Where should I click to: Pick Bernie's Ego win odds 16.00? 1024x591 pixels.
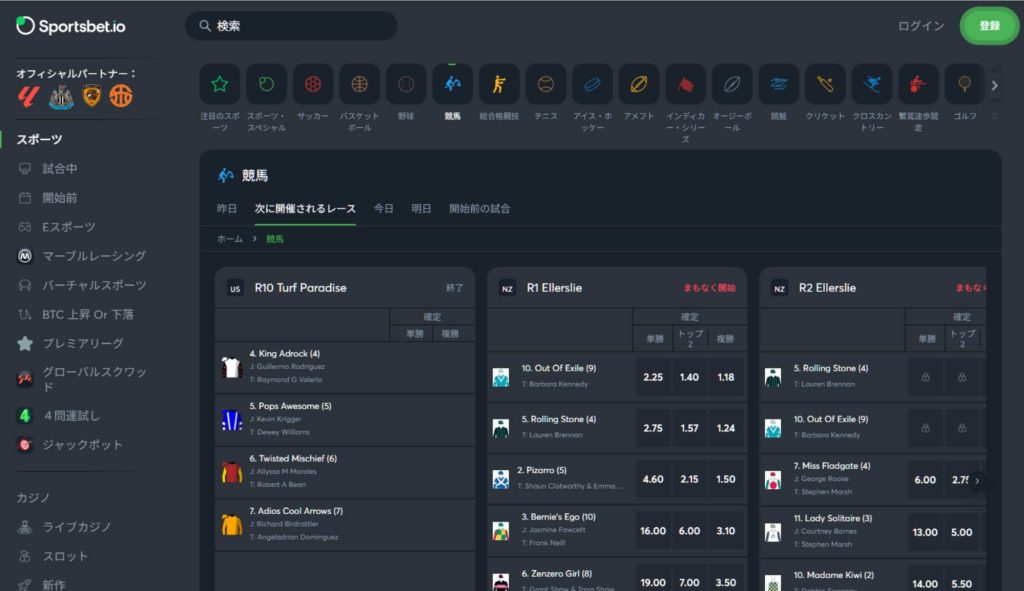[653, 531]
